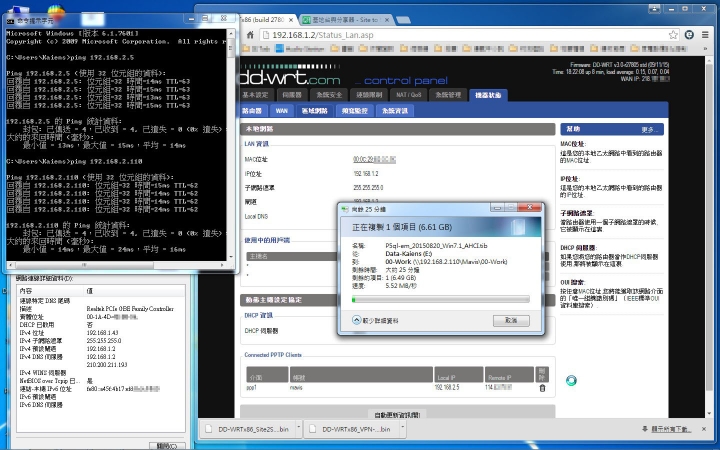
Task: Cancel the file copy with 取消 button
Action: pyautogui.click(x=510, y=320)
